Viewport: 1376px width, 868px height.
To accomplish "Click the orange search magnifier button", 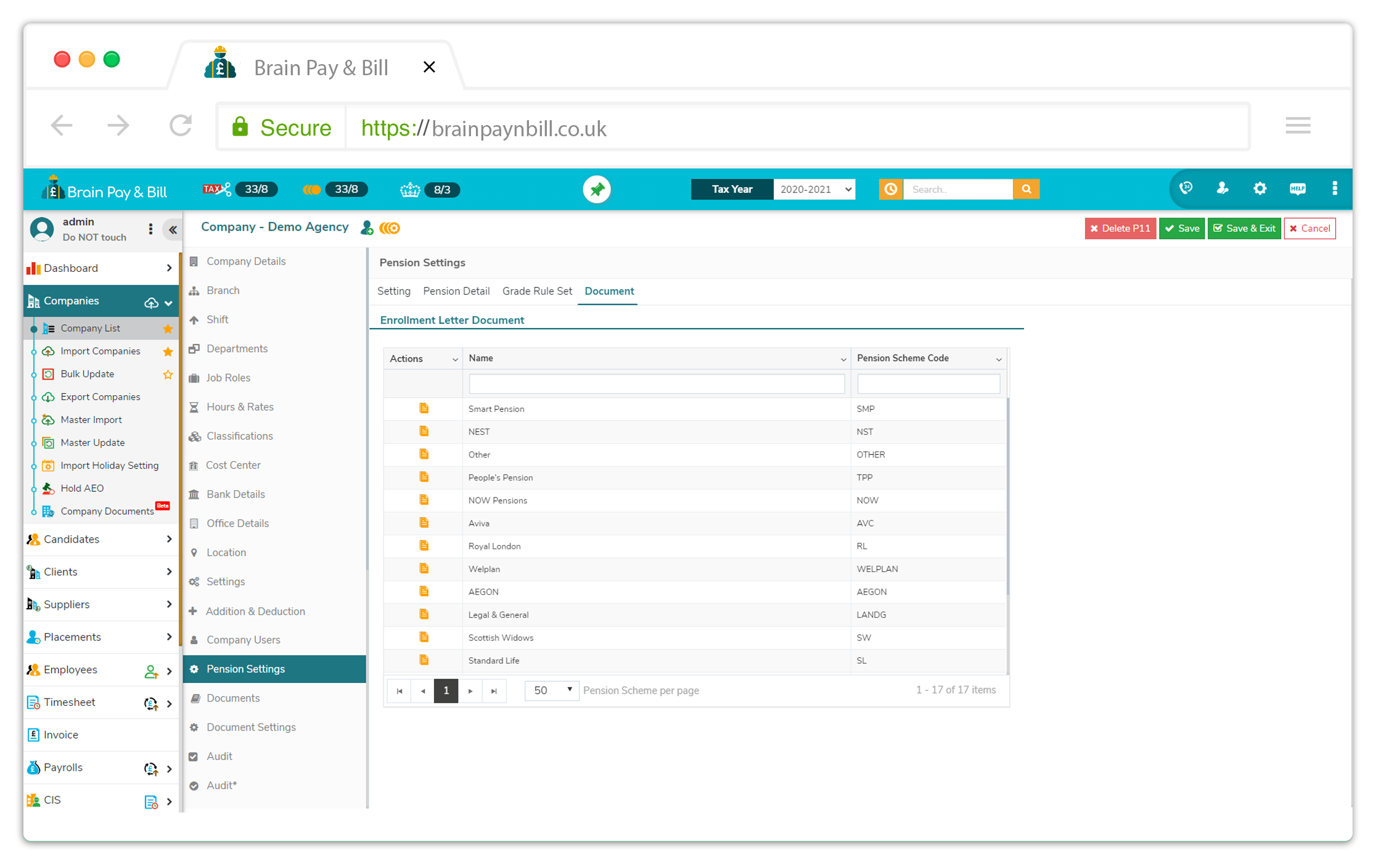I will 1026,189.
